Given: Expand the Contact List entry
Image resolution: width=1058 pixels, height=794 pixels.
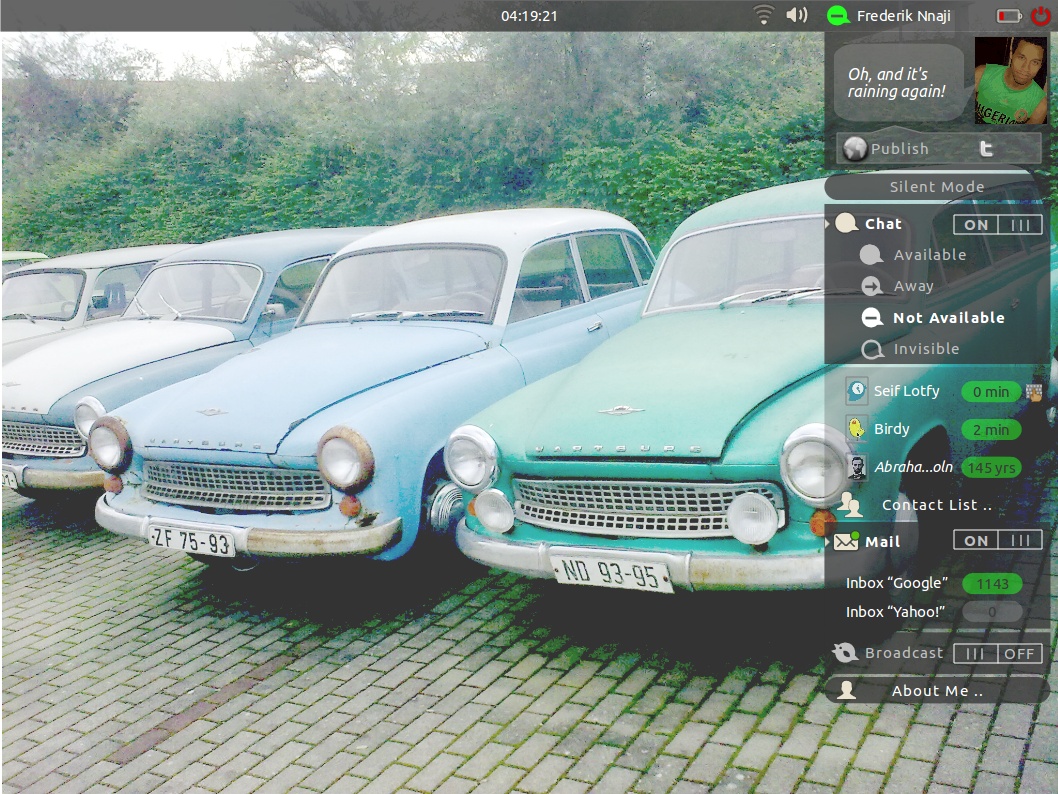Looking at the screenshot, I should [x=936, y=505].
